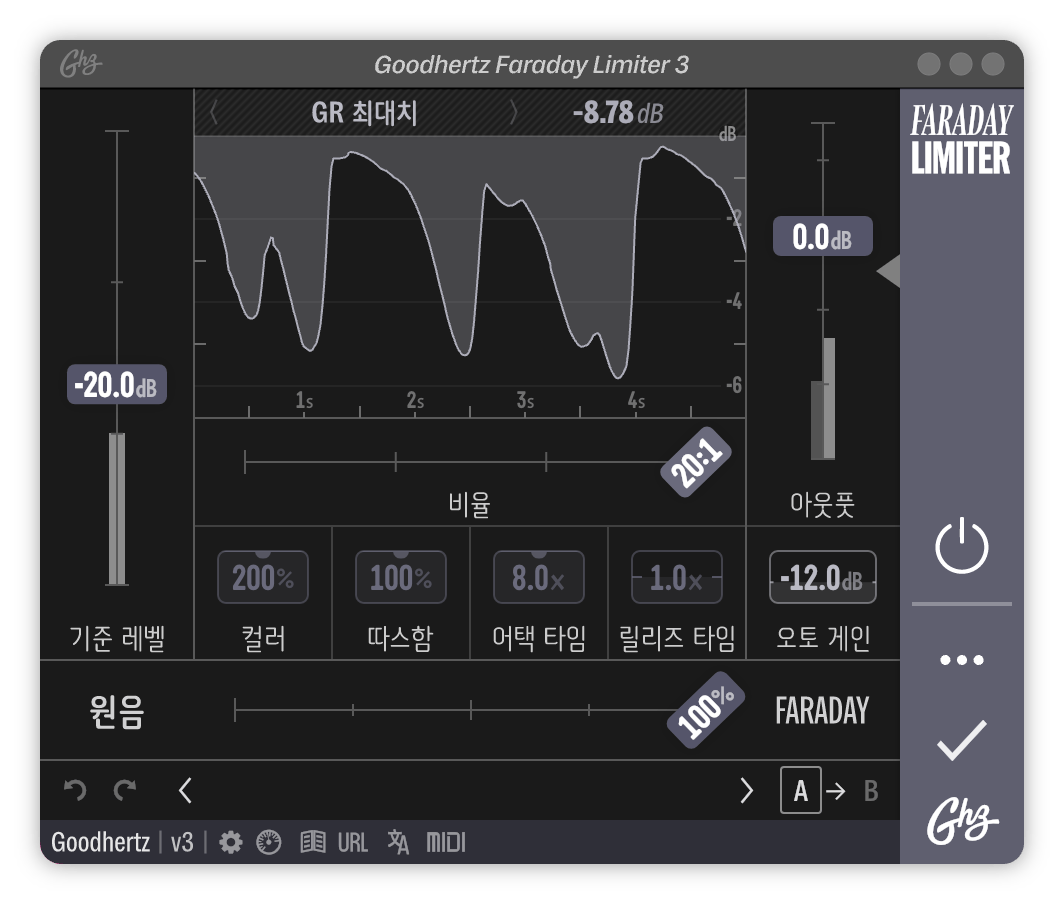This screenshot has height=904, width=1064.
Task: Click the FARADAY wet label
Action: pos(822,711)
